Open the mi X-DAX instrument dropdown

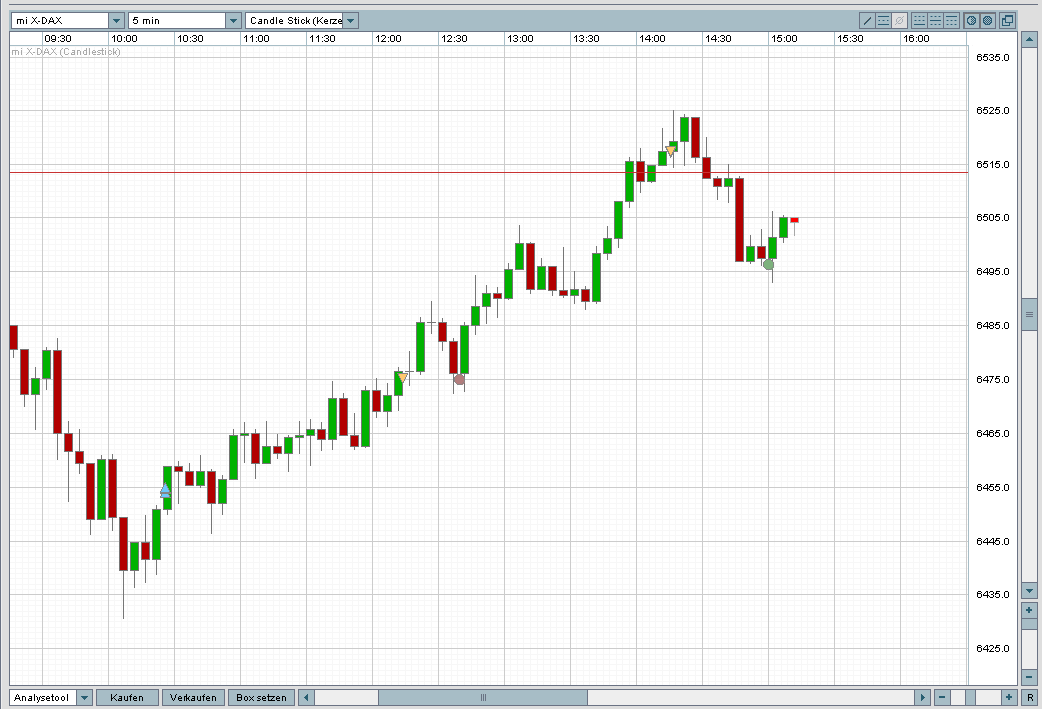coord(116,21)
